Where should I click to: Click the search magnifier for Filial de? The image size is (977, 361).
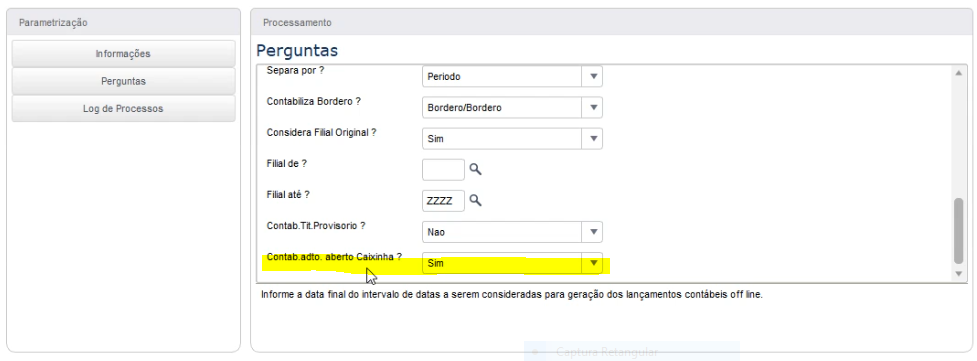[475, 169]
